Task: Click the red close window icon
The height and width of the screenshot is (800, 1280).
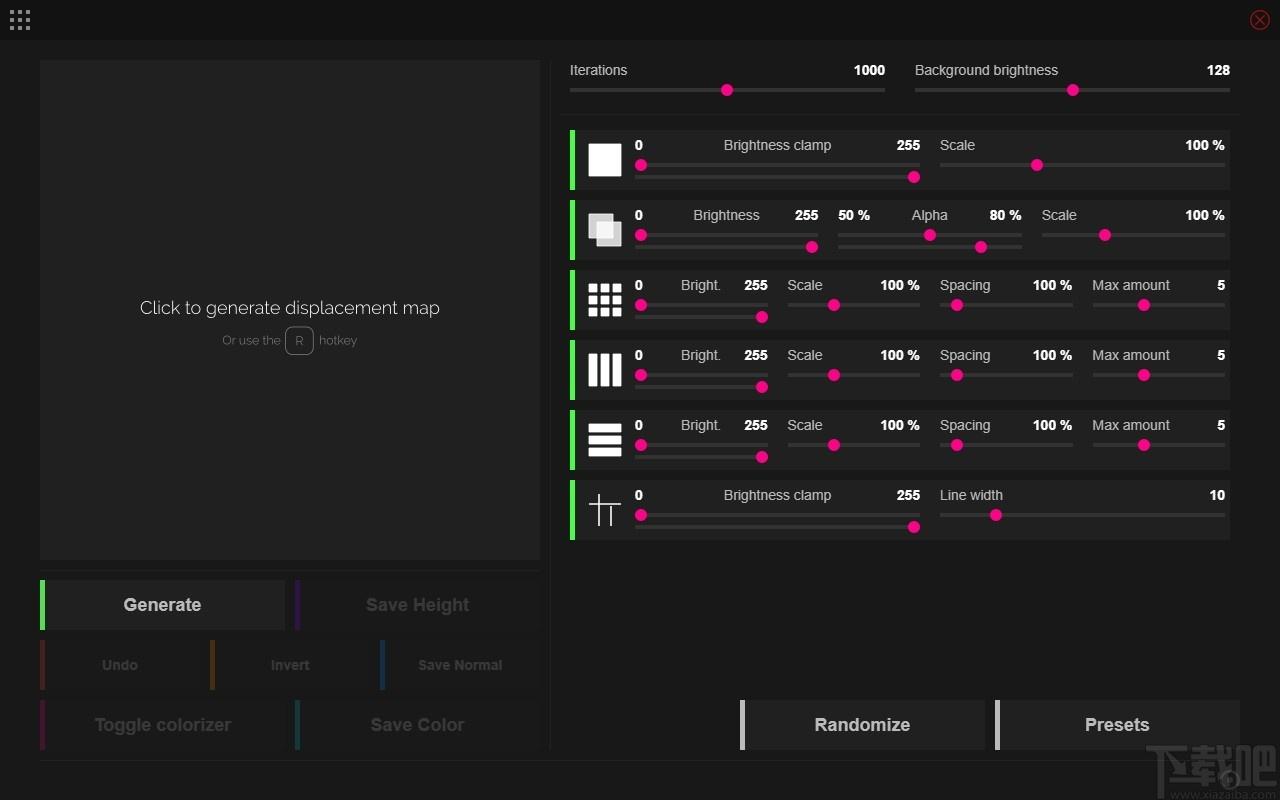Action: [x=1260, y=20]
